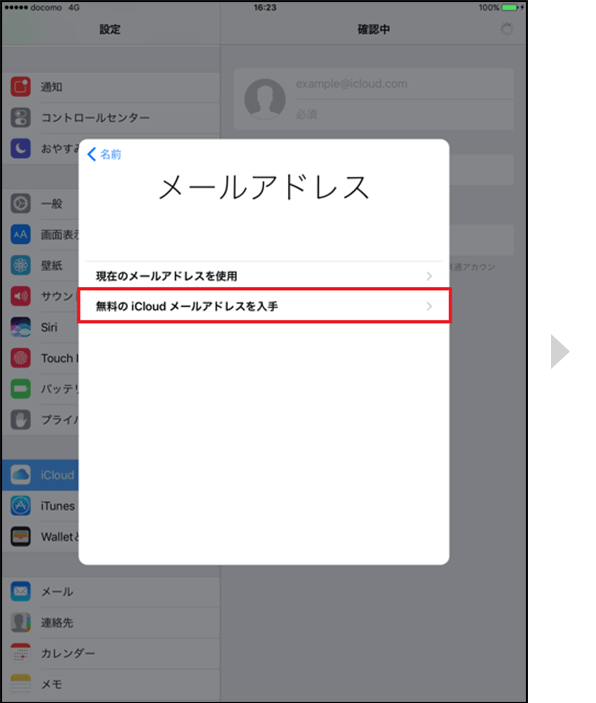
Task: Open コントロールセンター settings row
Action: click(111, 117)
